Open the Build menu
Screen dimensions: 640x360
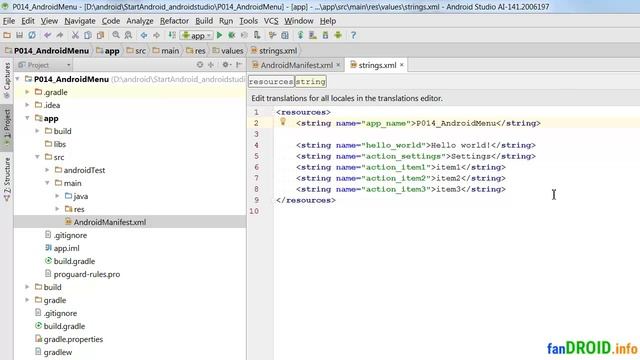pos(204,21)
